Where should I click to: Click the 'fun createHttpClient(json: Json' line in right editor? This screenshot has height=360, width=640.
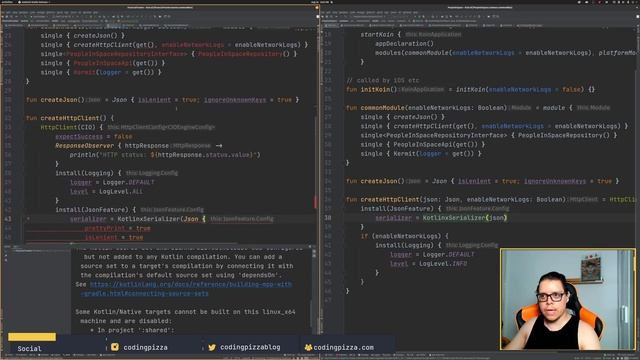click(491, 200)
